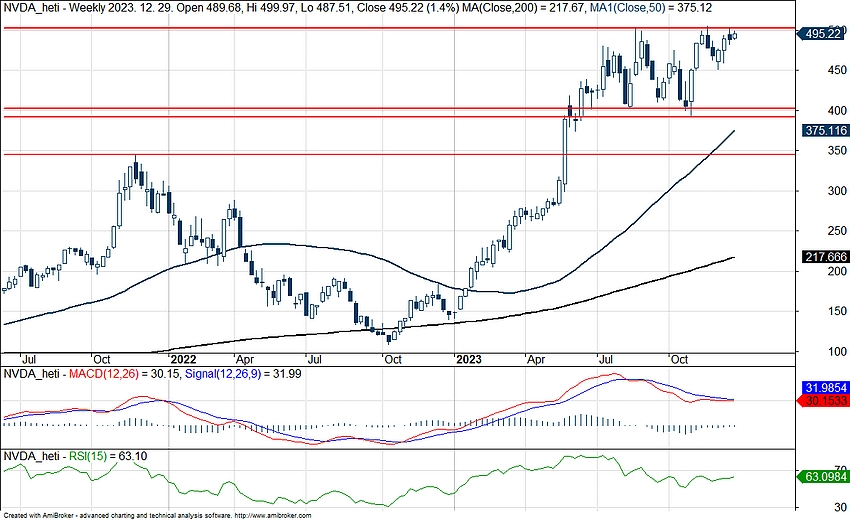Click the 350 price axis label
The height and width of the screenshot is (520, 850).
[837, 150]
